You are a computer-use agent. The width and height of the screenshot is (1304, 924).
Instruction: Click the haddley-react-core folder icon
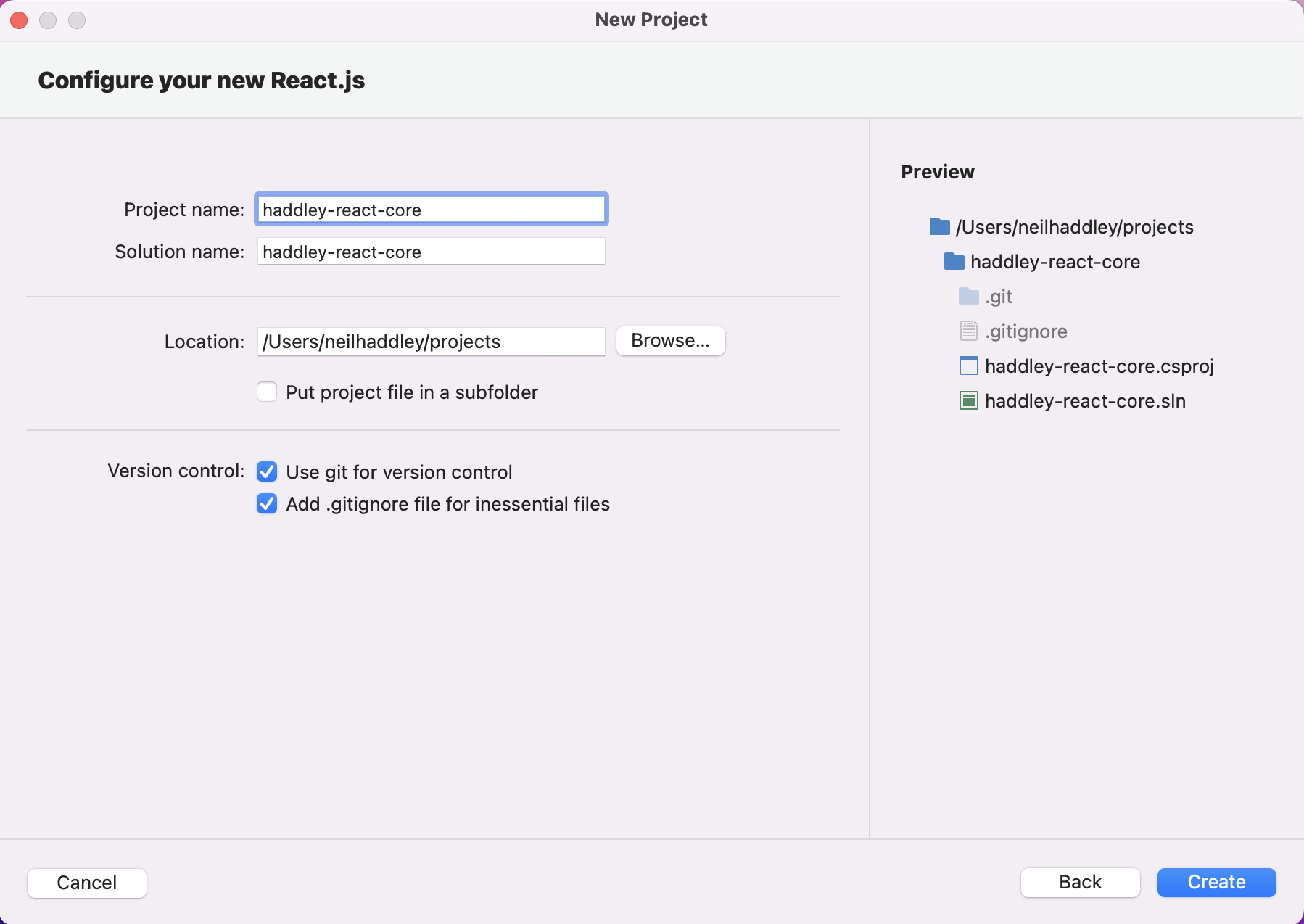coord(954,262)
